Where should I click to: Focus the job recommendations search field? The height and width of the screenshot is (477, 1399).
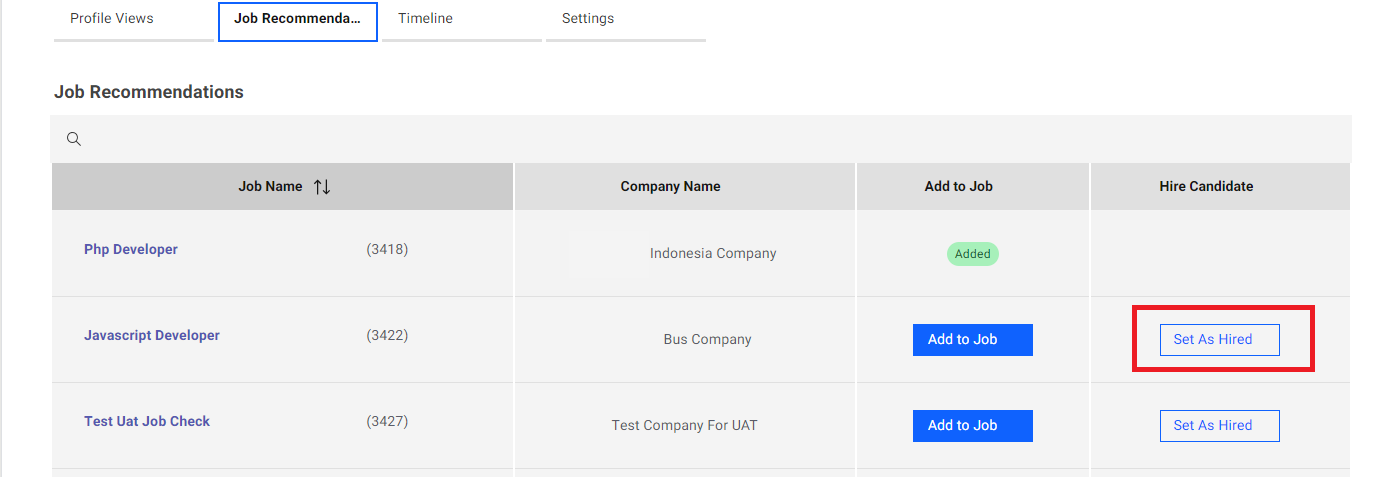tap(700, 139)
